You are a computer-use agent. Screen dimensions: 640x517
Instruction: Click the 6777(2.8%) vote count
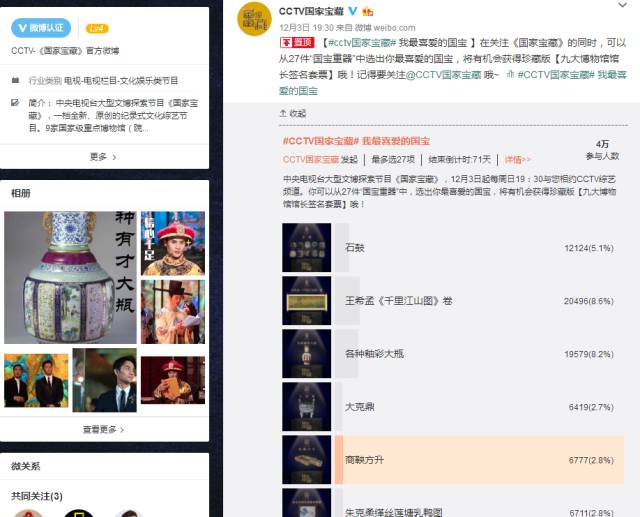coord(591,460)
